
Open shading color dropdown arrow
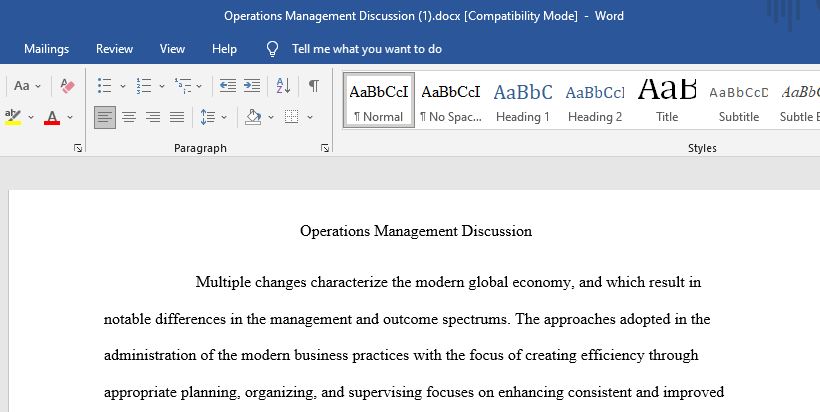pyautogui.click(x=271, y=117)
